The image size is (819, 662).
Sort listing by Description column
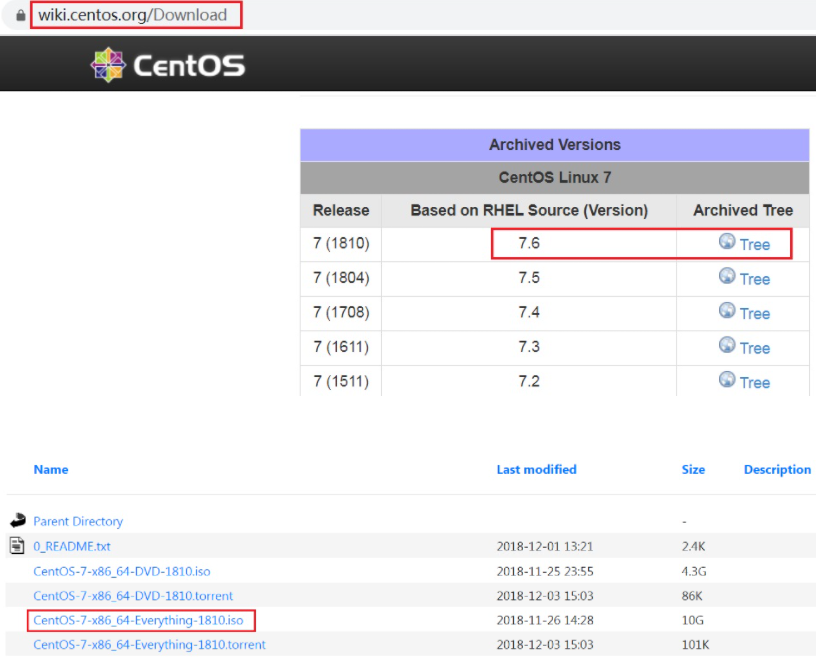point(777,469)
